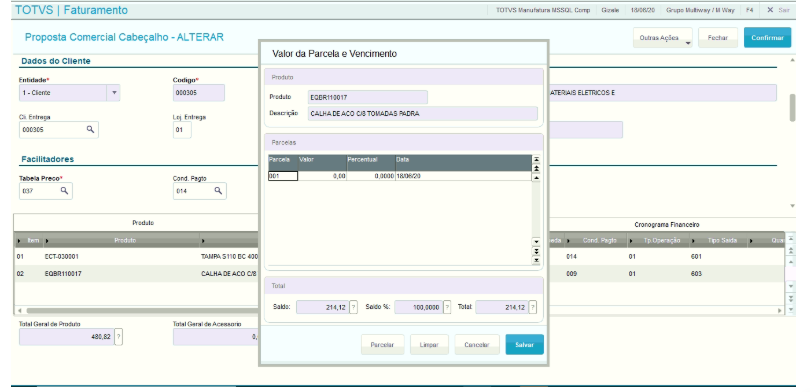Image resolution: width=810 pixels, height=392 pixels.
Task: Click the Cli. Entrega lookup magnifier icon
Action: pyautogui.click(x=90, y=130)
